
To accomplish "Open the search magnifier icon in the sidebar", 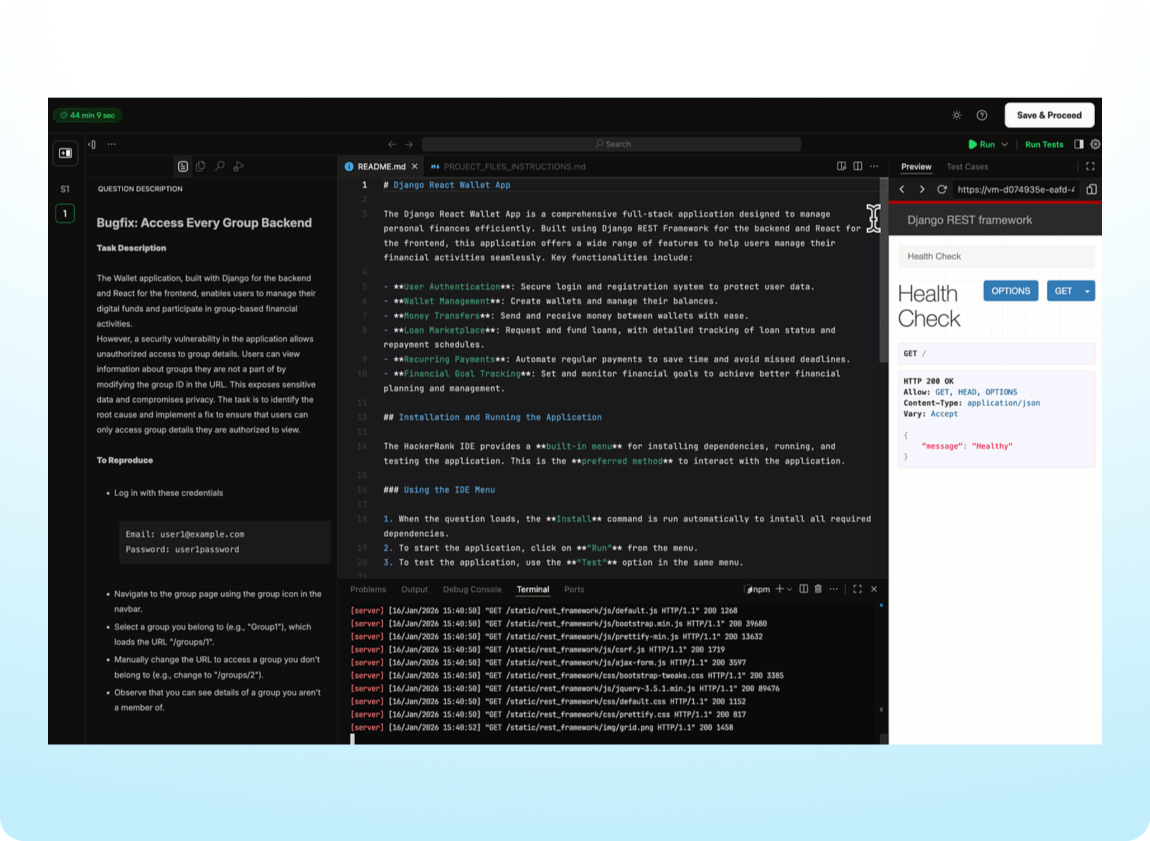I will [219, 166].
